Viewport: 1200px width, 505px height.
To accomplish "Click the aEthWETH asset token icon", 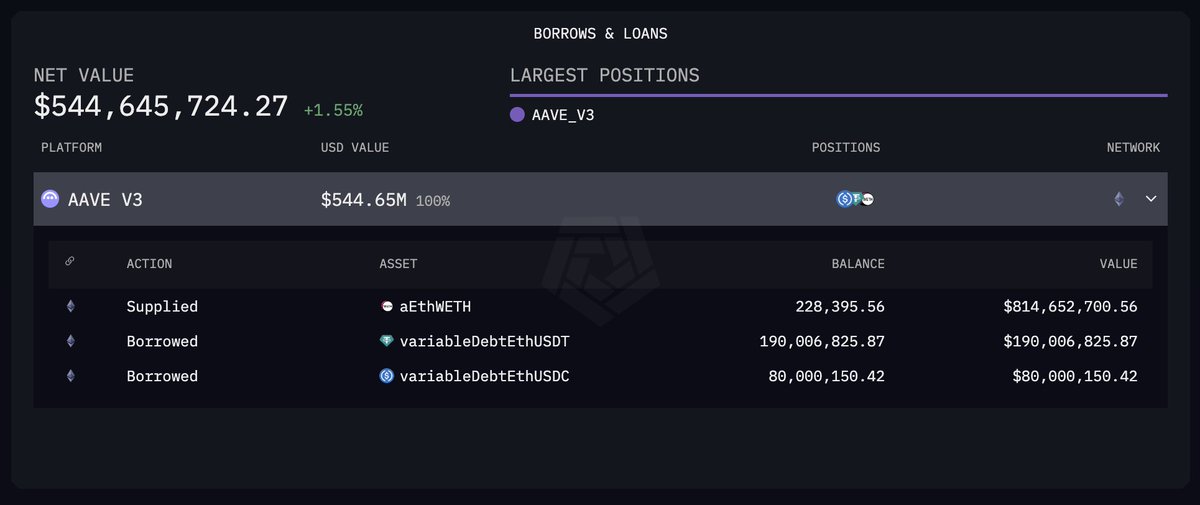I will tap(387, 306).
